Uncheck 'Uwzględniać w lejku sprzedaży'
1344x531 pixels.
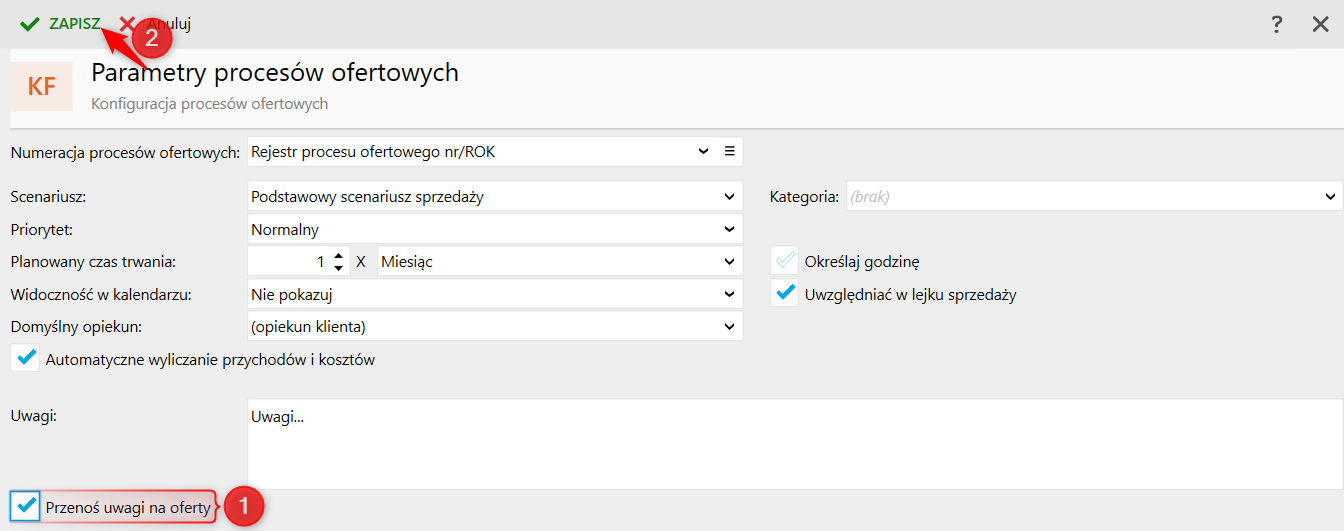point(786,294)
